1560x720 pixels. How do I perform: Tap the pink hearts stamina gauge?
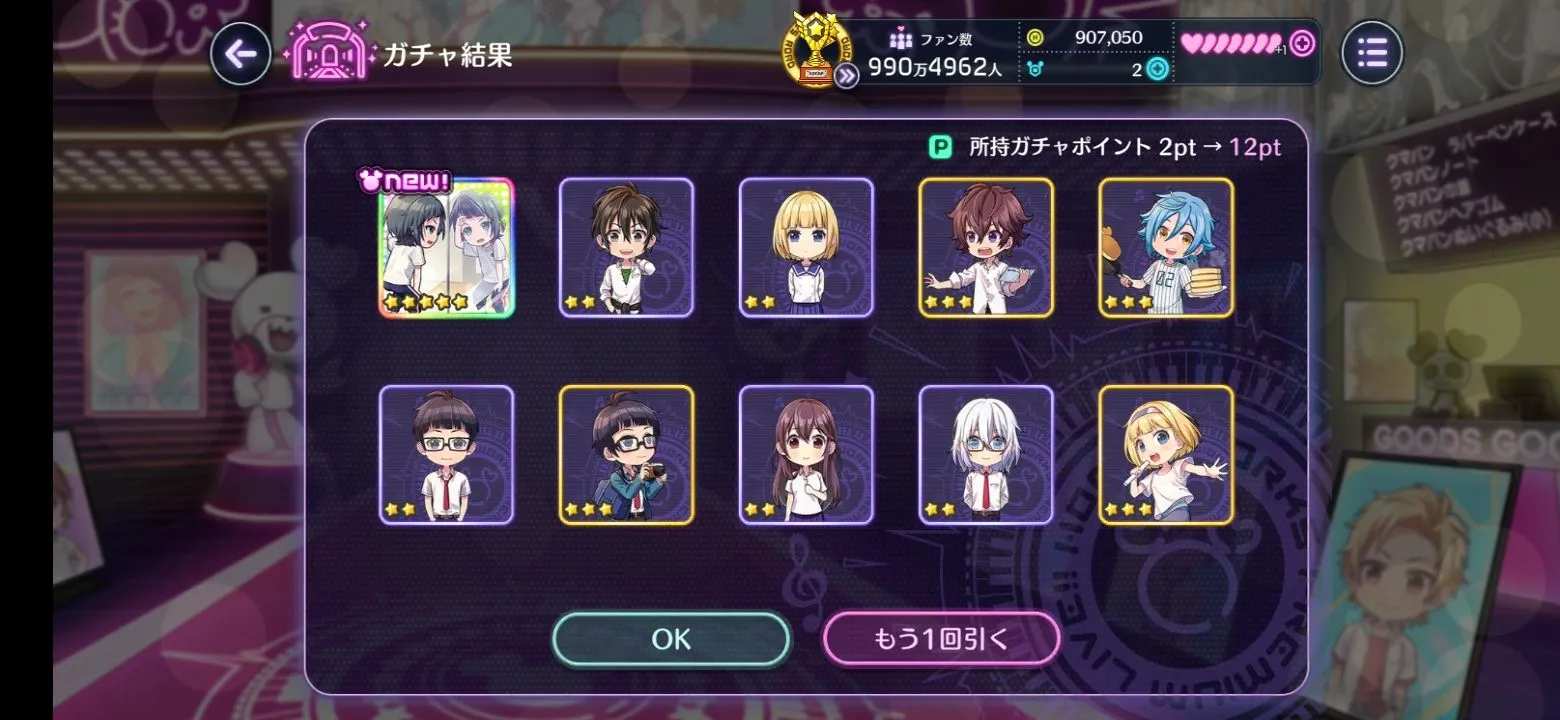click(1231, 44)
